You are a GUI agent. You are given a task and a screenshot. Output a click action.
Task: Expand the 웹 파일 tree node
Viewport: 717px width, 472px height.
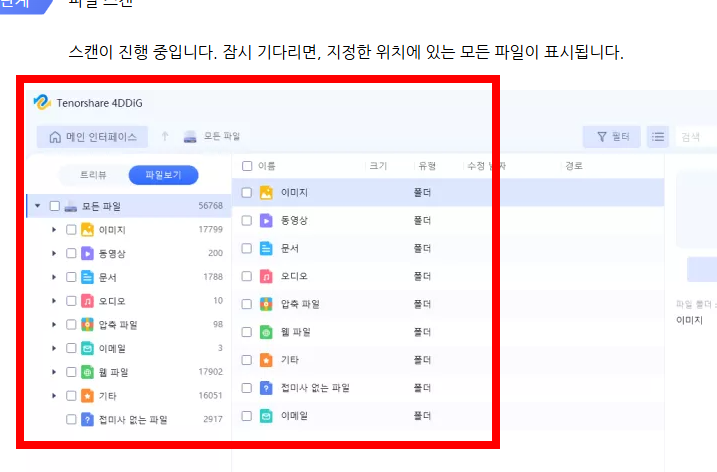coord(54,372)
